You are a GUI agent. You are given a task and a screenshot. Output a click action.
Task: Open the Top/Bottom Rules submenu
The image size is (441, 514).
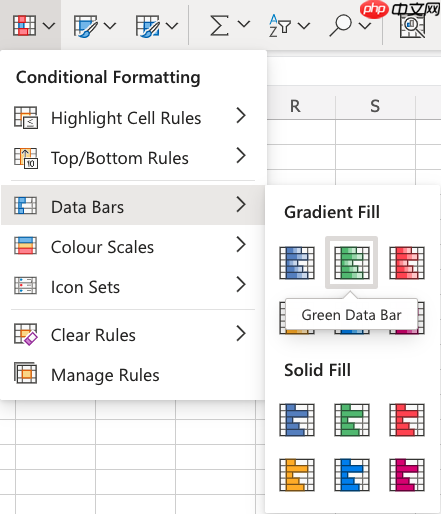[133, 158]
